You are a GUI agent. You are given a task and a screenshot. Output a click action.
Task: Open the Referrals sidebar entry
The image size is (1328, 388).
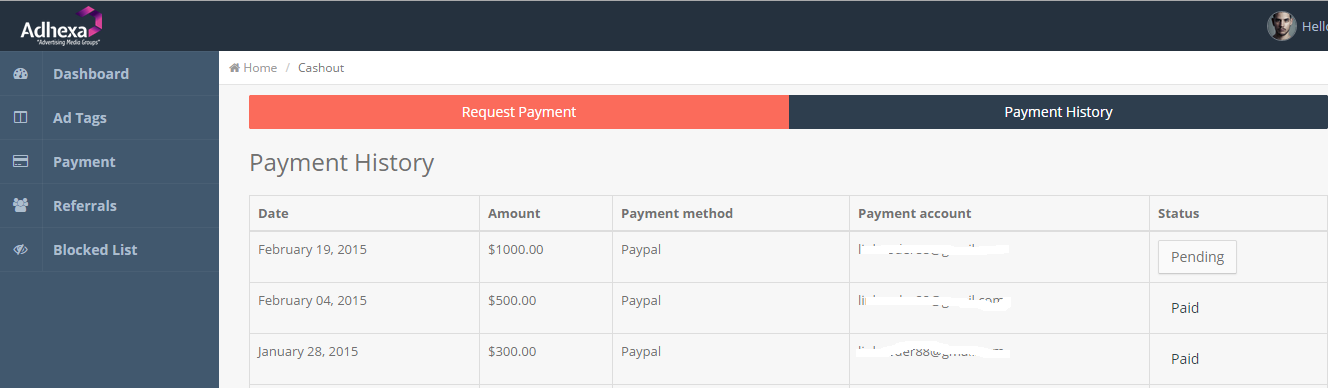(109, 206)
